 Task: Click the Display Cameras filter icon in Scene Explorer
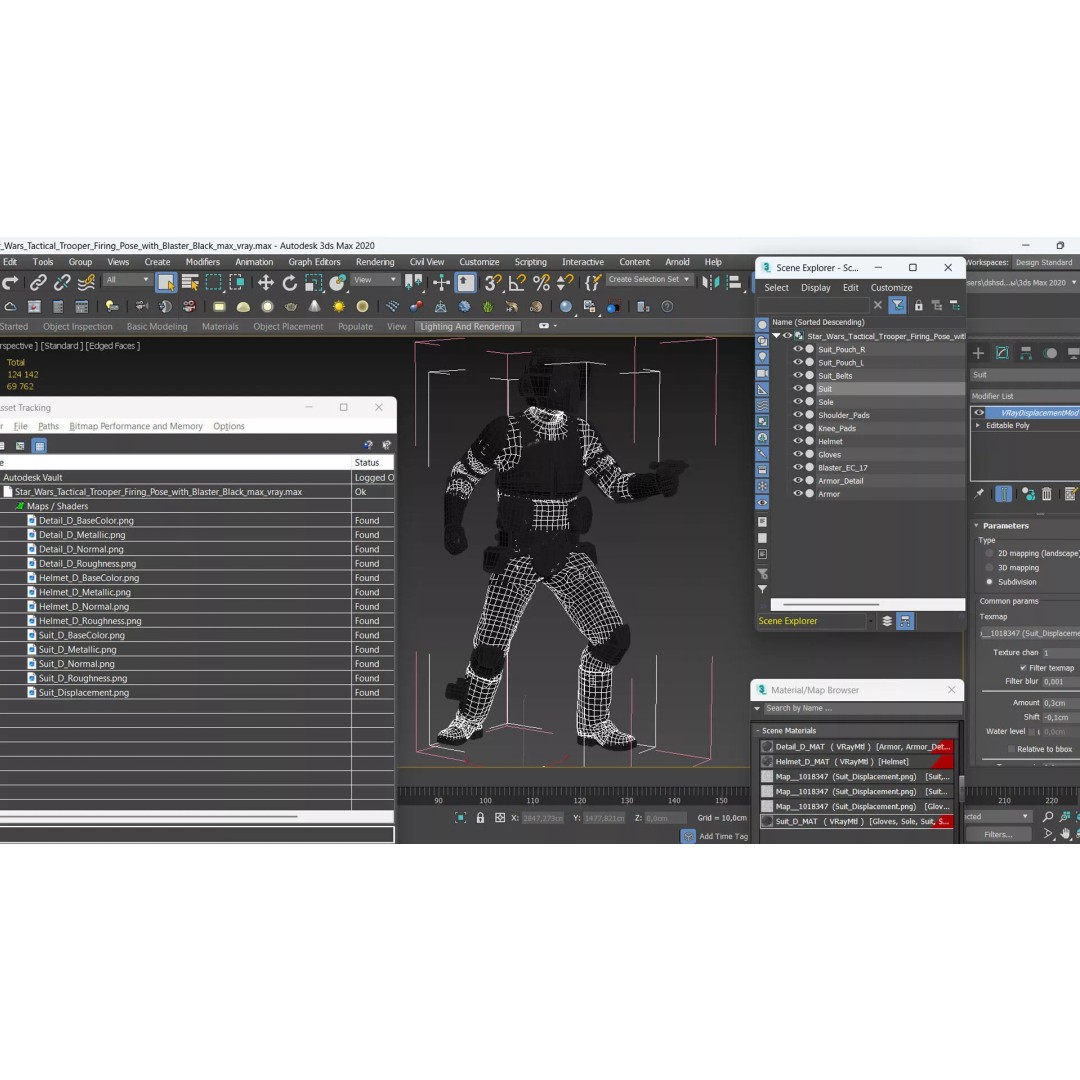click(x=762, y=373)
